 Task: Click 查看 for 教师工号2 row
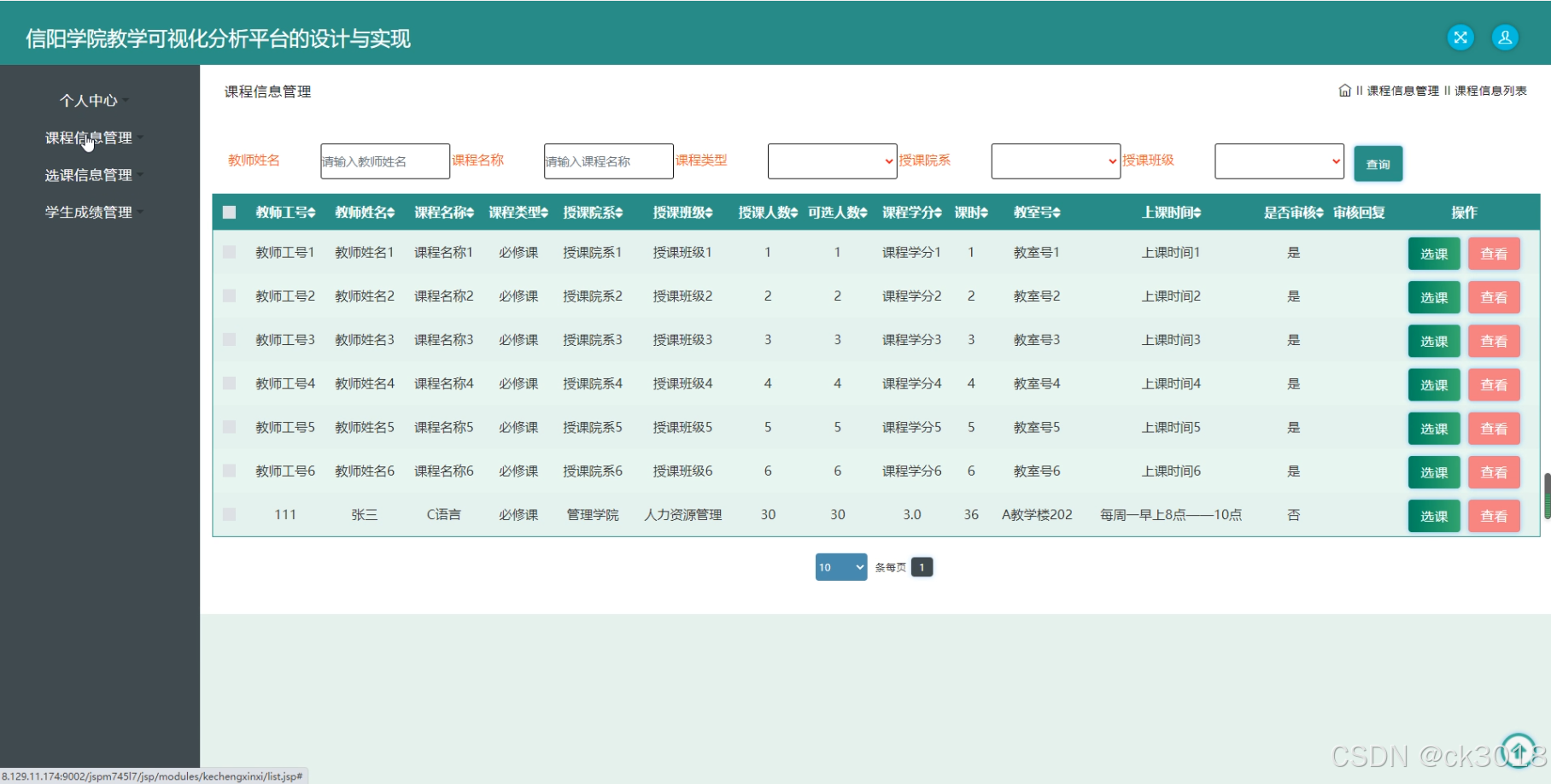(1494, 297)
